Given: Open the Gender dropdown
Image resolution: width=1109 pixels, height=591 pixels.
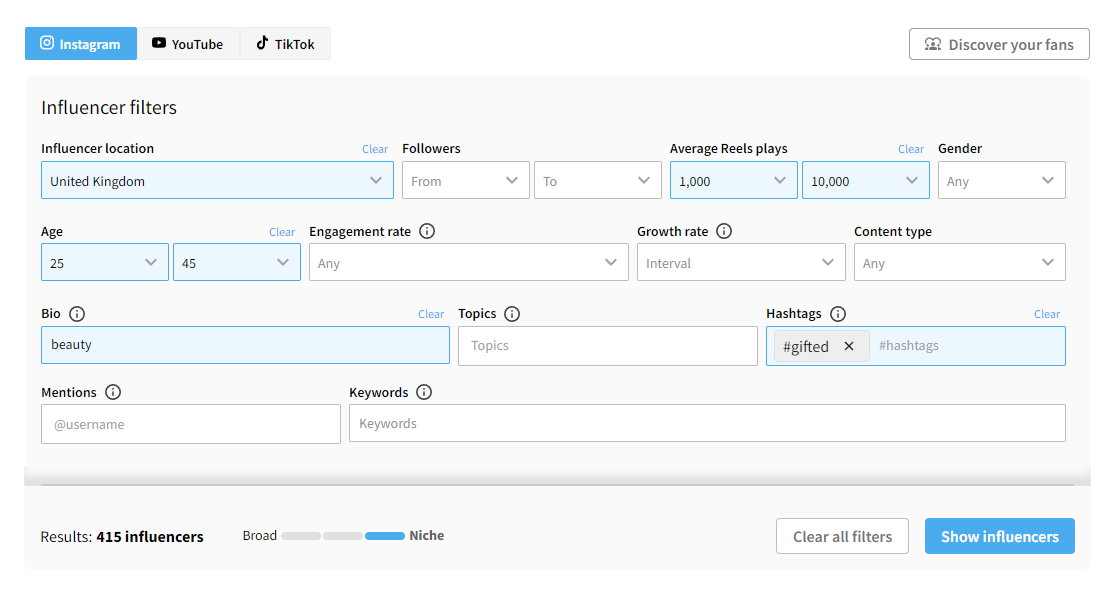Looking at the screenshot, I should (1001, 180).
